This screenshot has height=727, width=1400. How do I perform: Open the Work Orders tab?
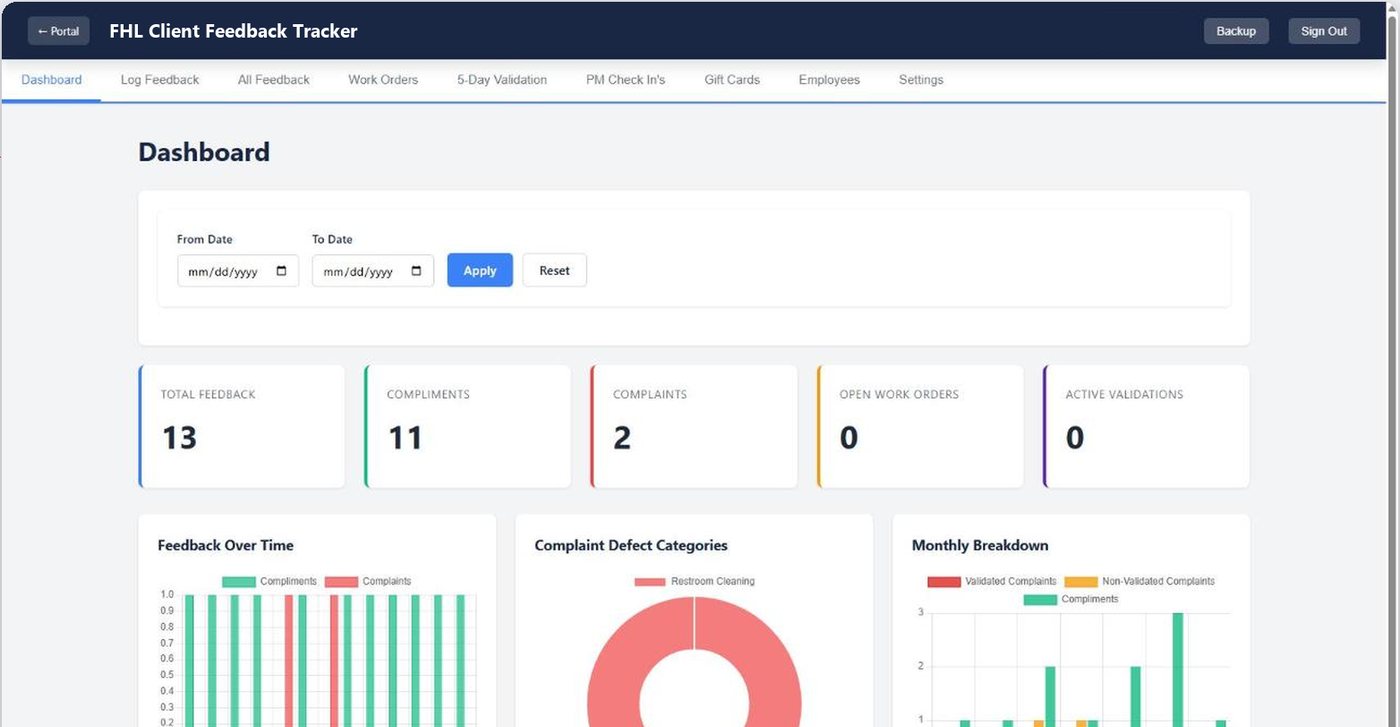click(383, 80)
